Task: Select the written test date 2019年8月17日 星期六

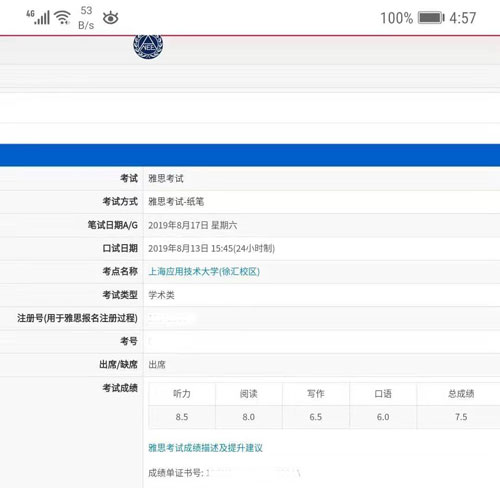Action: (193, 225)
